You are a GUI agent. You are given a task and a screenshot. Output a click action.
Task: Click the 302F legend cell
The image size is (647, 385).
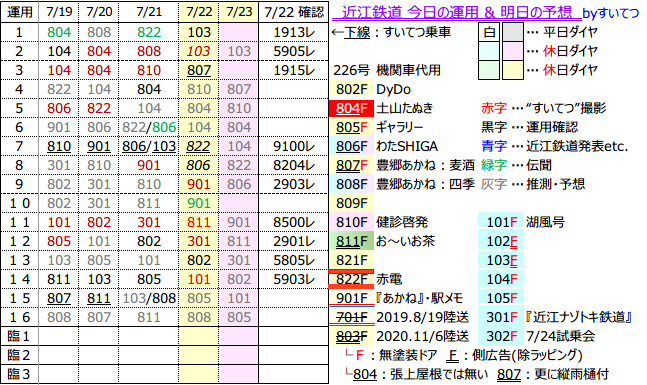click(x=501, y=336)
